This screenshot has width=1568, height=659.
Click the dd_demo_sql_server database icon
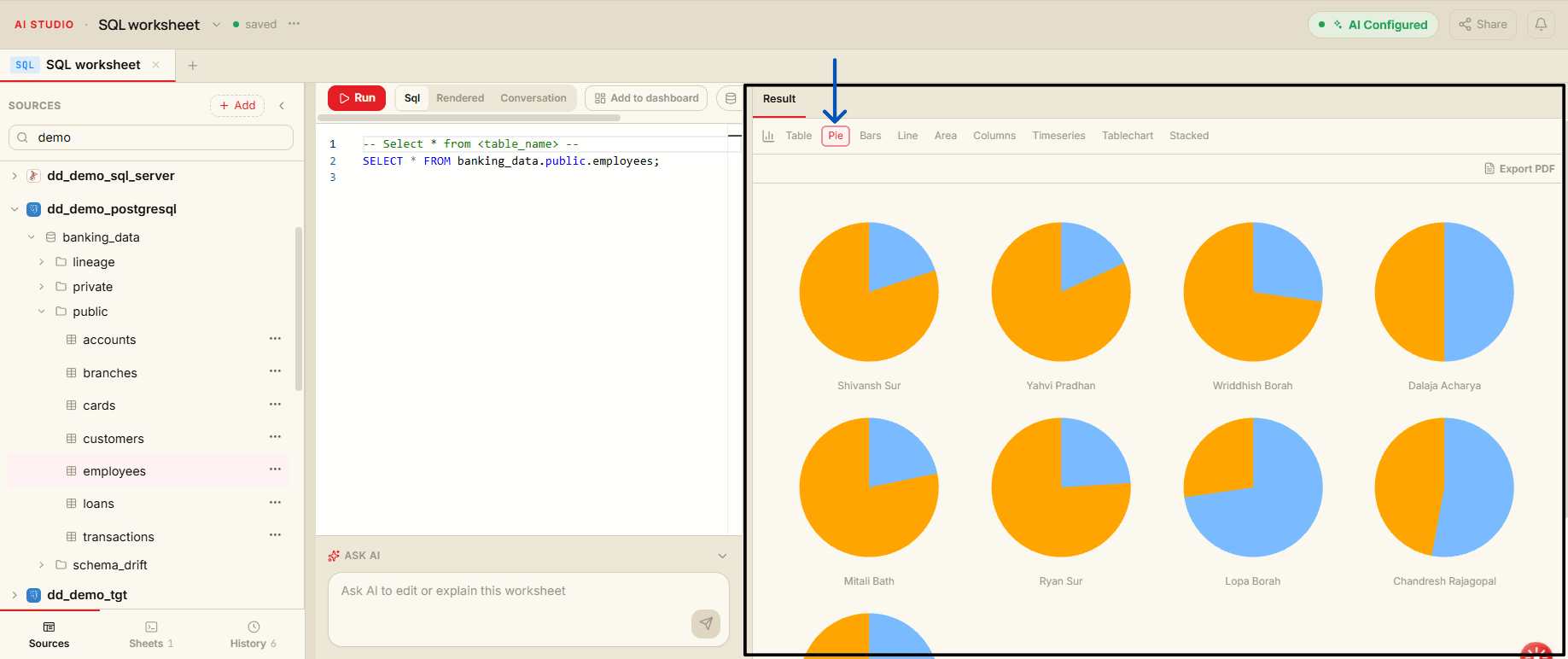coord(33,176)
